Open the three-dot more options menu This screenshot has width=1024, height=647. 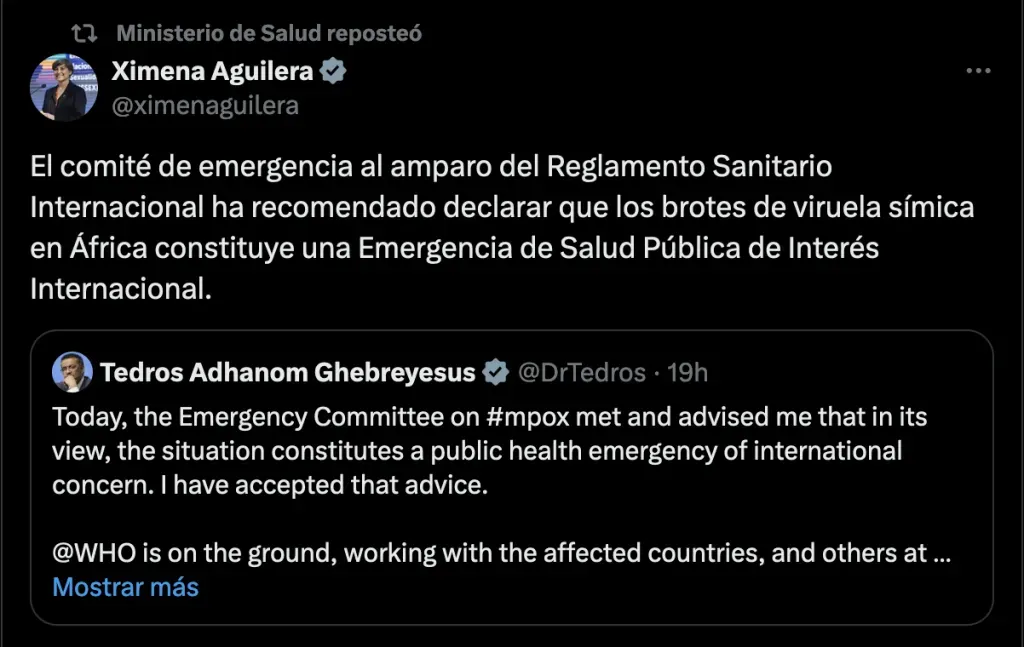(x=977, y=70)
